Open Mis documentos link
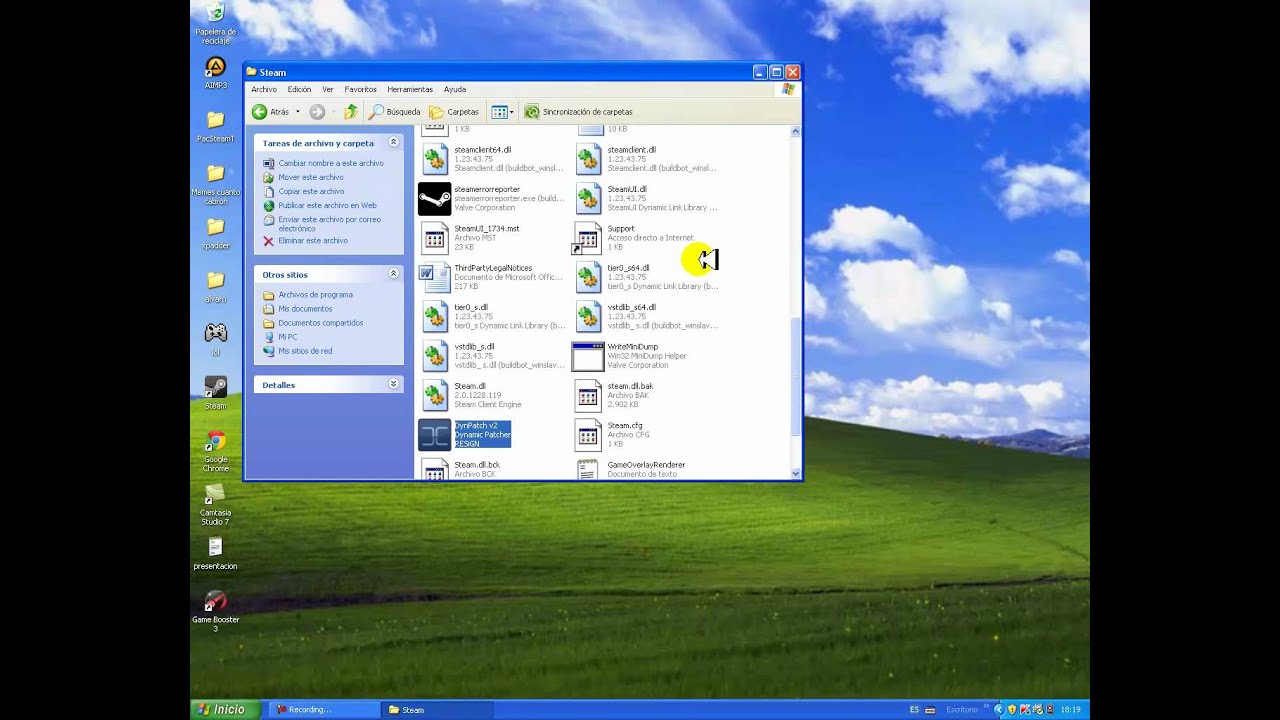Screen dimensions: 1280x720 (305, 309)
